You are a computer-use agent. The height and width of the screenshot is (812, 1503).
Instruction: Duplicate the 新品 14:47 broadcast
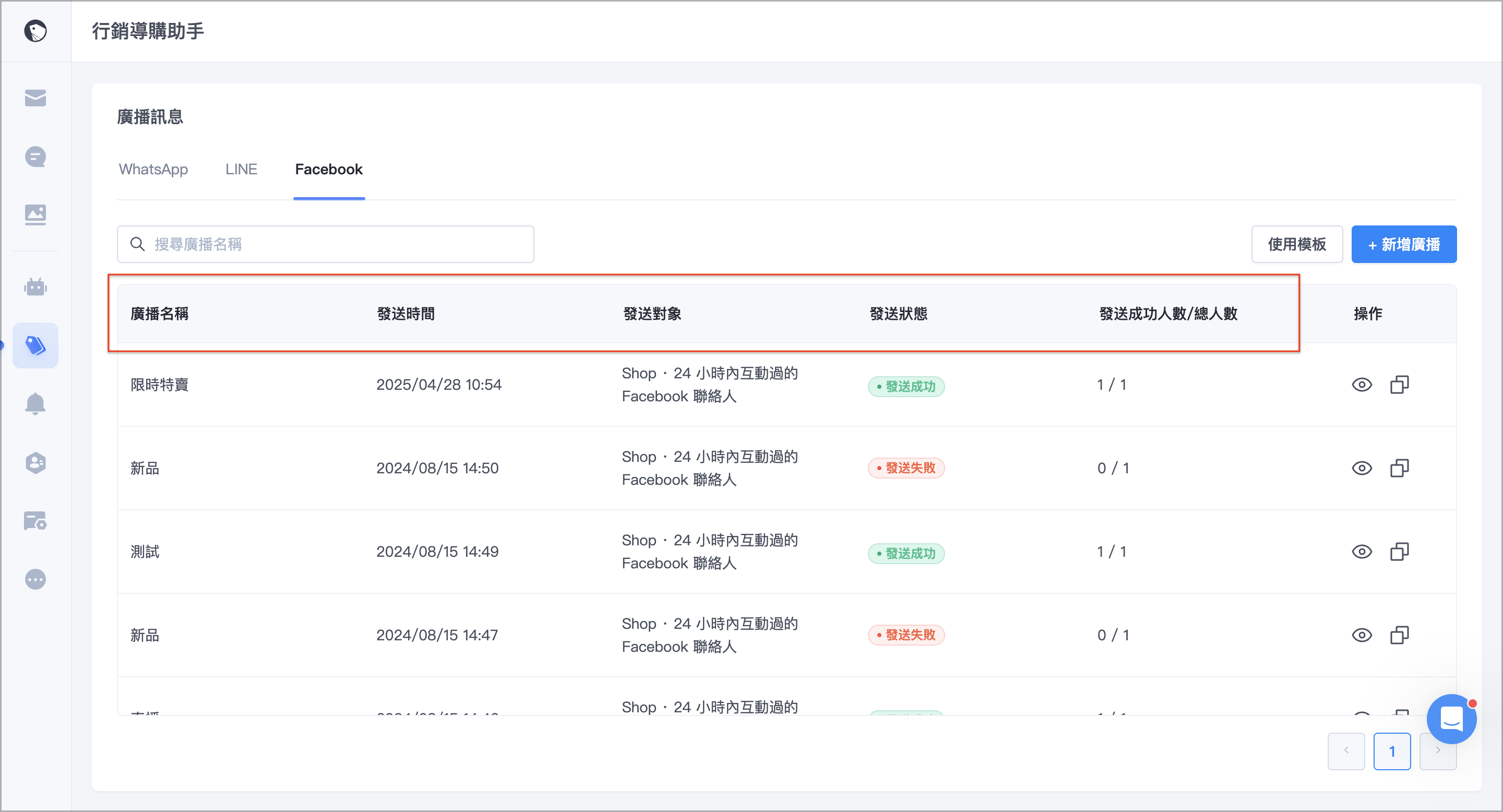[1399, 635]
